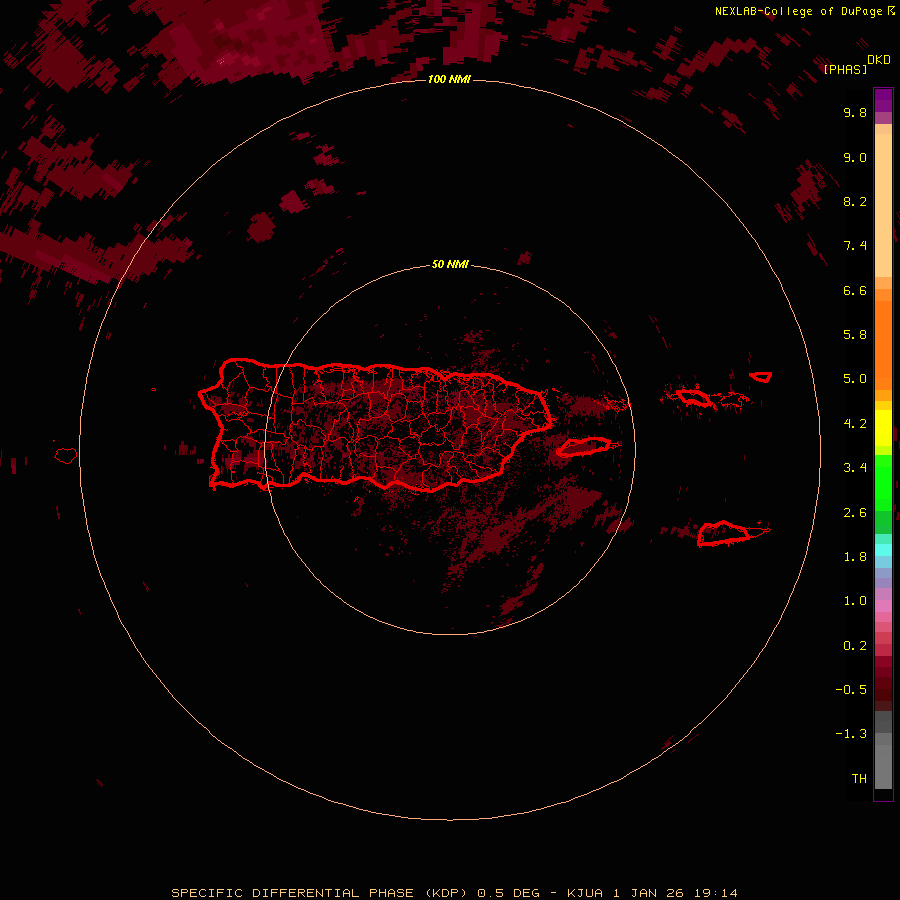Click the 9.0 scale value

[x=855, y=157]
